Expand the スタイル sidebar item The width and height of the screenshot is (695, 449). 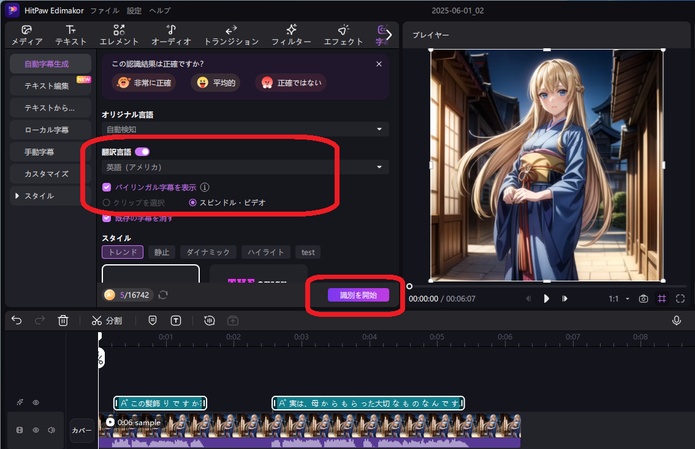click(50, 195)
